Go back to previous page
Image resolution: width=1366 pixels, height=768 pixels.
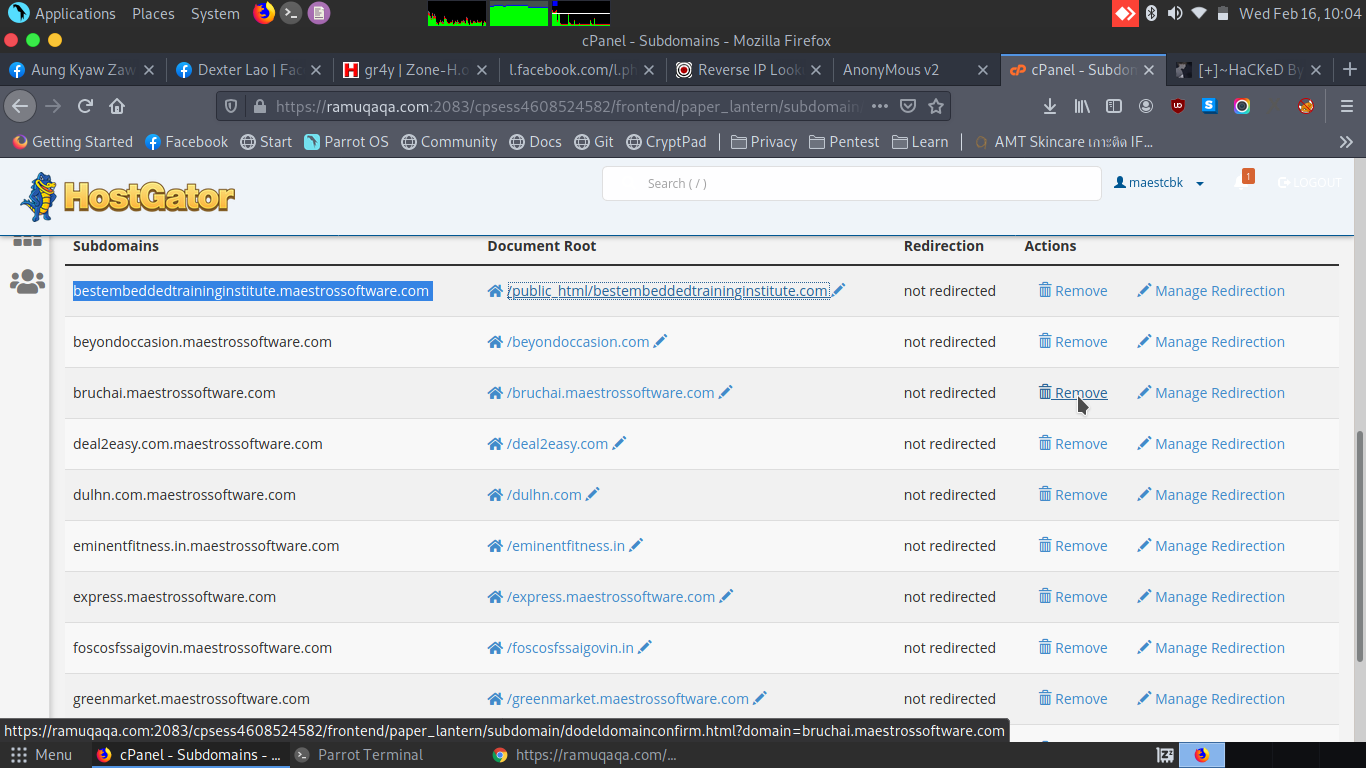[20, 106]
